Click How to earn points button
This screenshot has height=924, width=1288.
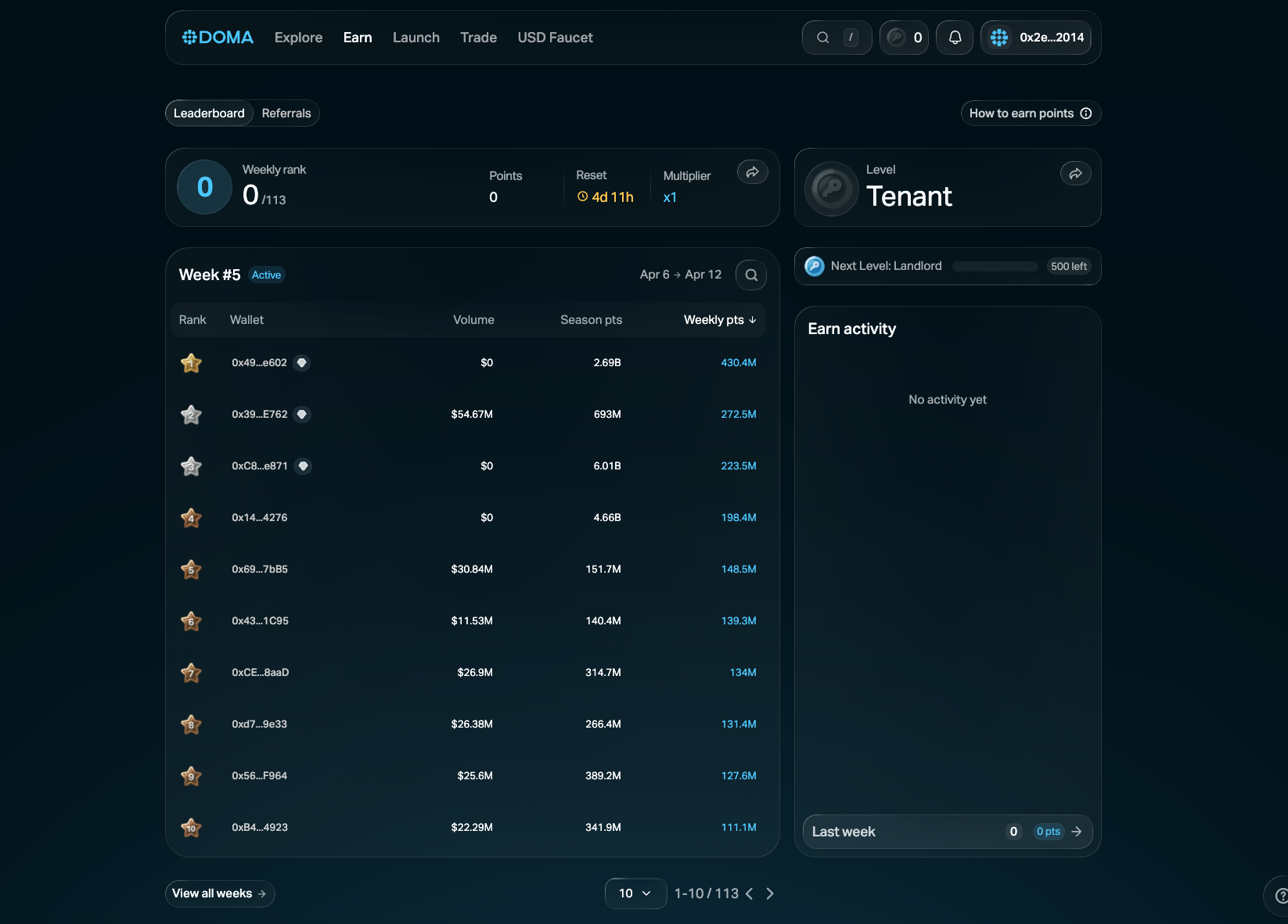1030,113
